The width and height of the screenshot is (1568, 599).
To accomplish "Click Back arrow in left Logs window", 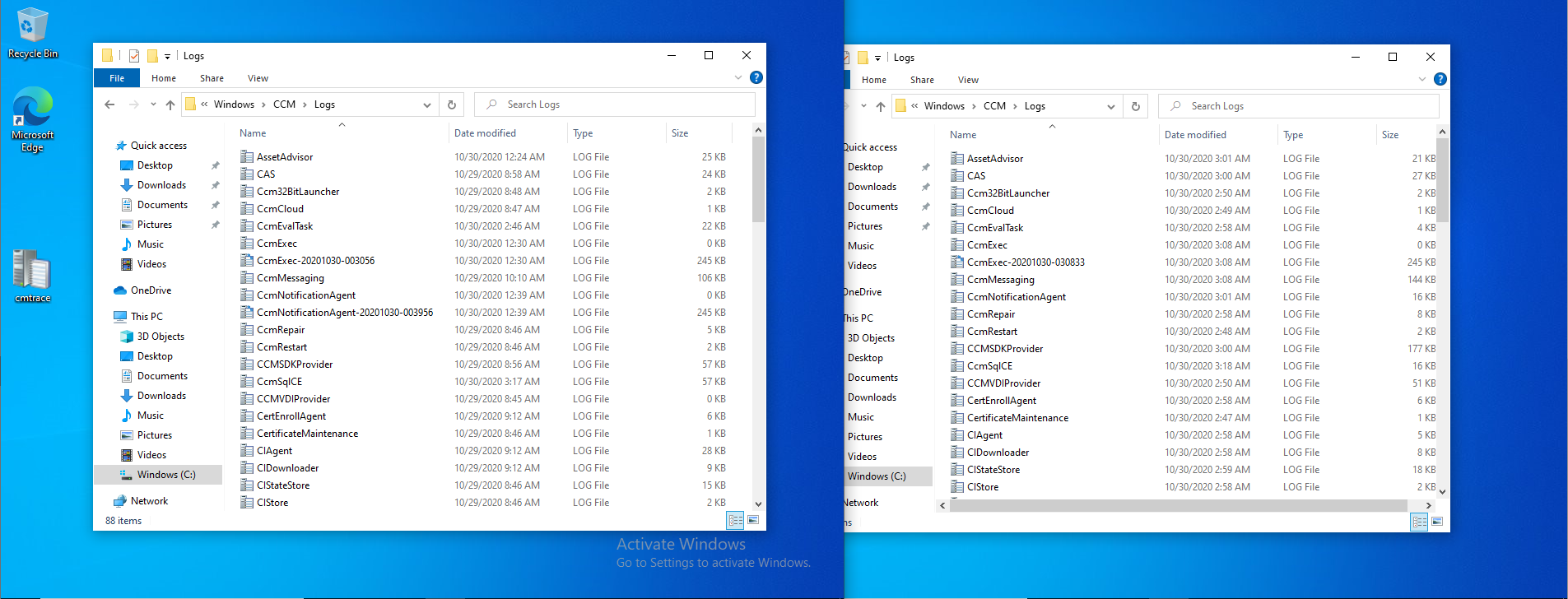I will click(x=109, y=104).
